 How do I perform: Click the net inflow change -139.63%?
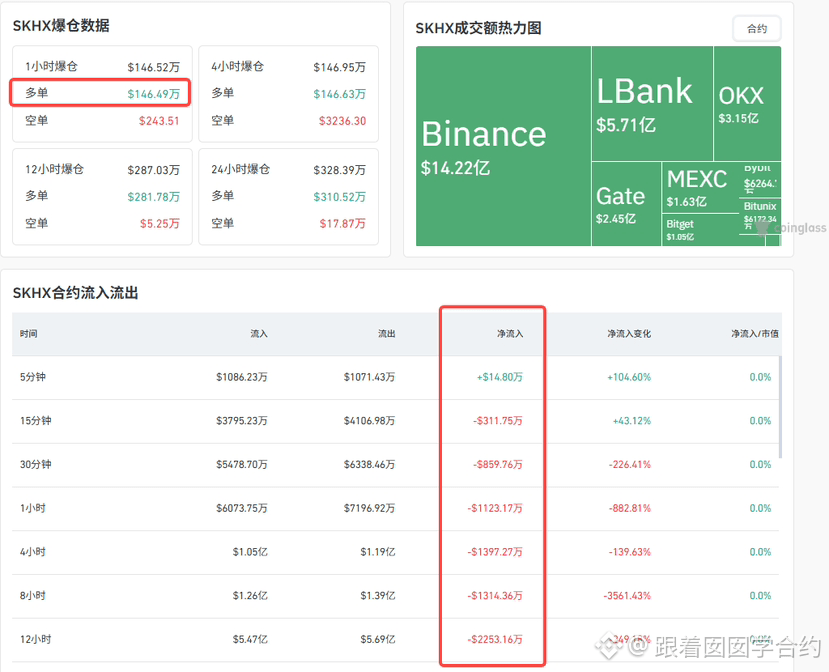point(630,552)
